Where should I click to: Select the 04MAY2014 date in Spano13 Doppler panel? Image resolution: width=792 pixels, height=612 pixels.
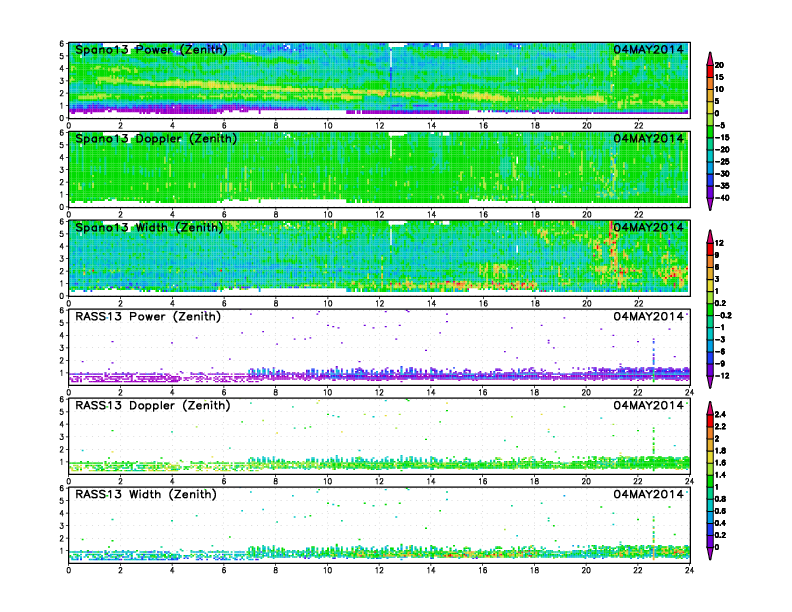[649, 138]
